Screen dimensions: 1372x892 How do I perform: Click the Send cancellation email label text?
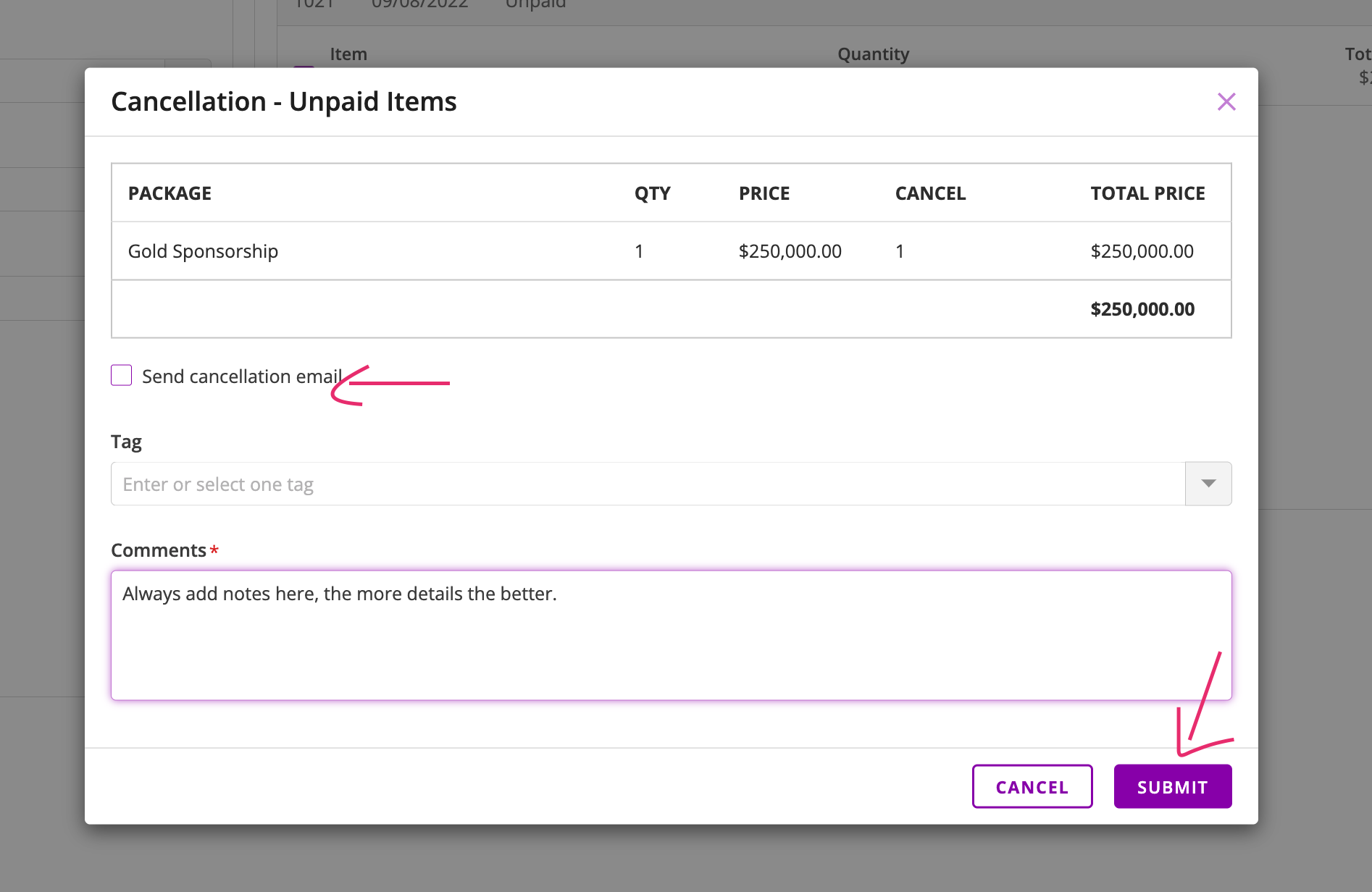(x=241, y=376)
